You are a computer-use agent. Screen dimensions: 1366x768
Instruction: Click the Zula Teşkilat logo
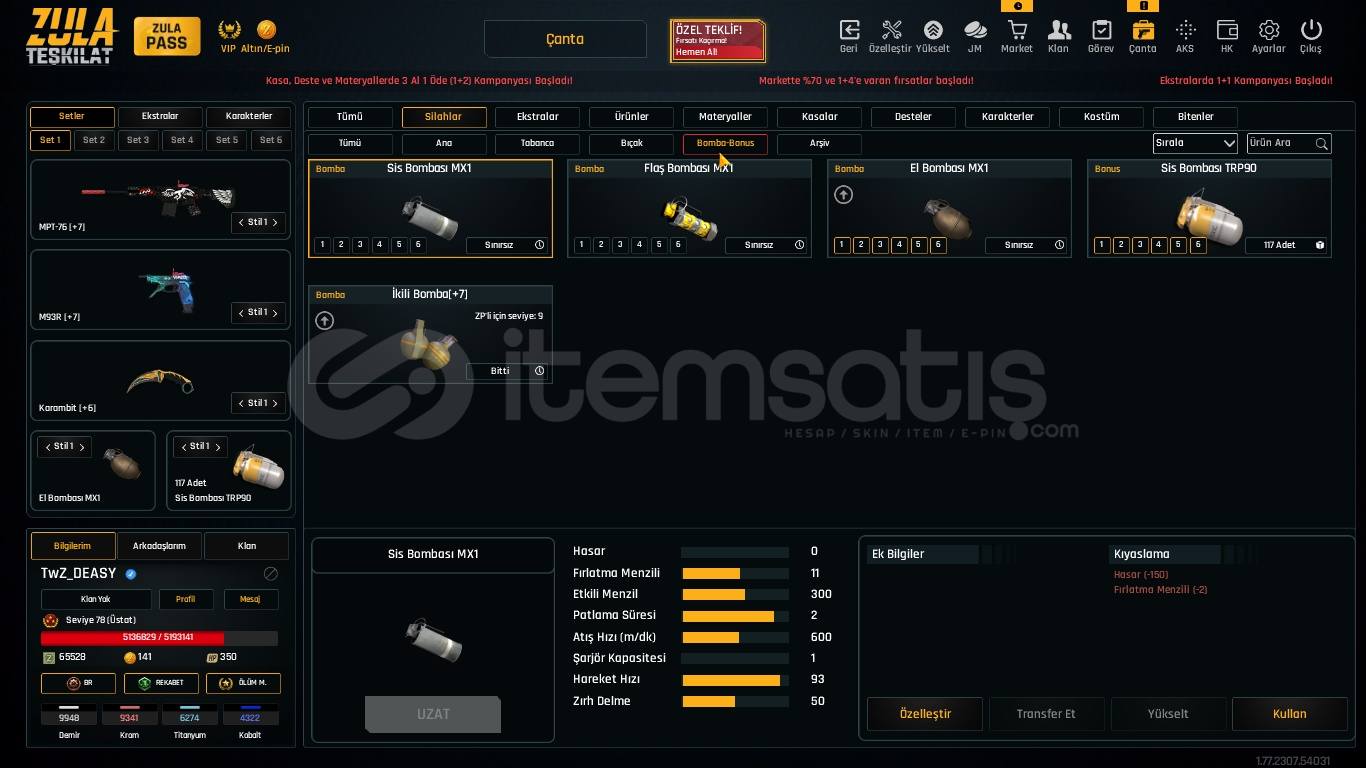coord(71,36)
